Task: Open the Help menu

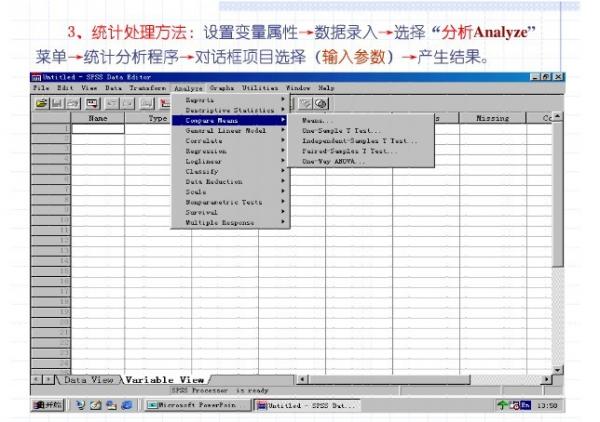Action: point(326,88)
